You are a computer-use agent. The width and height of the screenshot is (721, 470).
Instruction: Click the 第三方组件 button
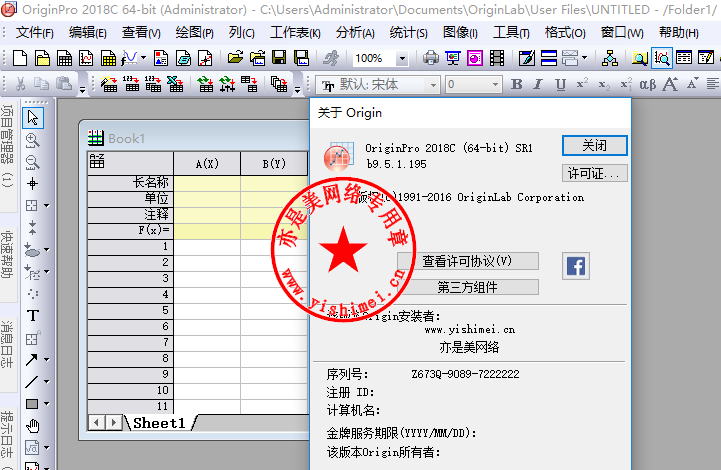468,287
